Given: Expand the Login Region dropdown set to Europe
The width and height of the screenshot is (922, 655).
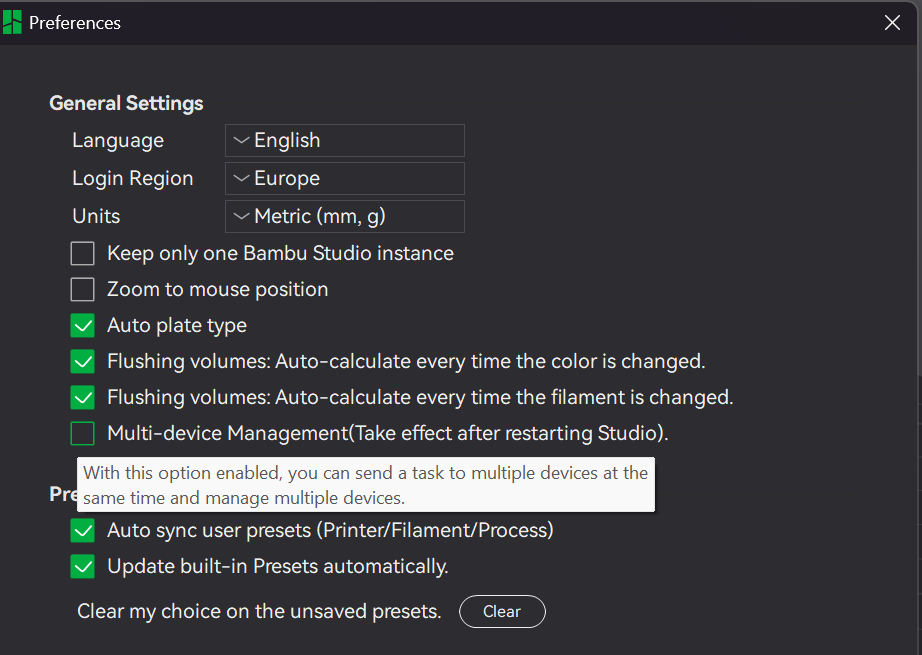Looking at the screenshot, I should [x=345, y=179].
